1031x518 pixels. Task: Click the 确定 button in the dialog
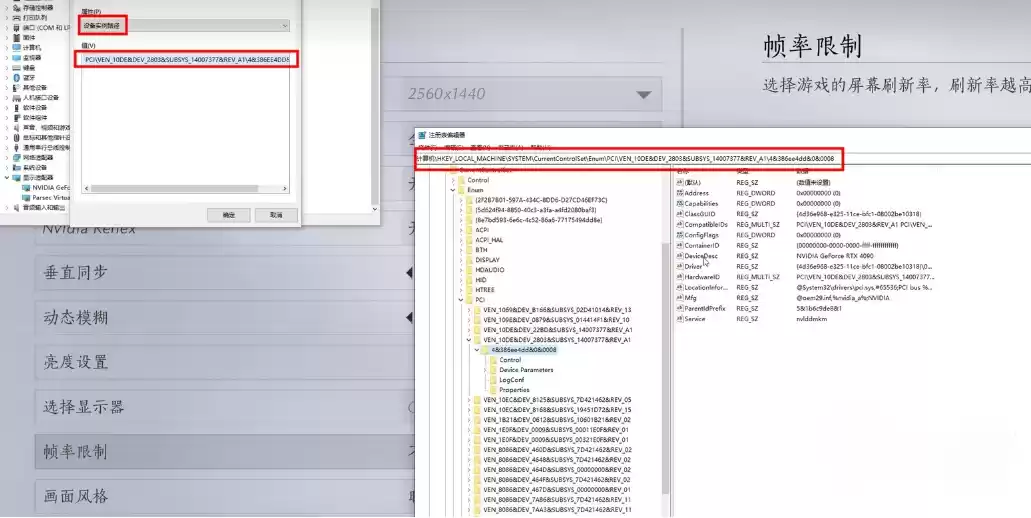229,215
